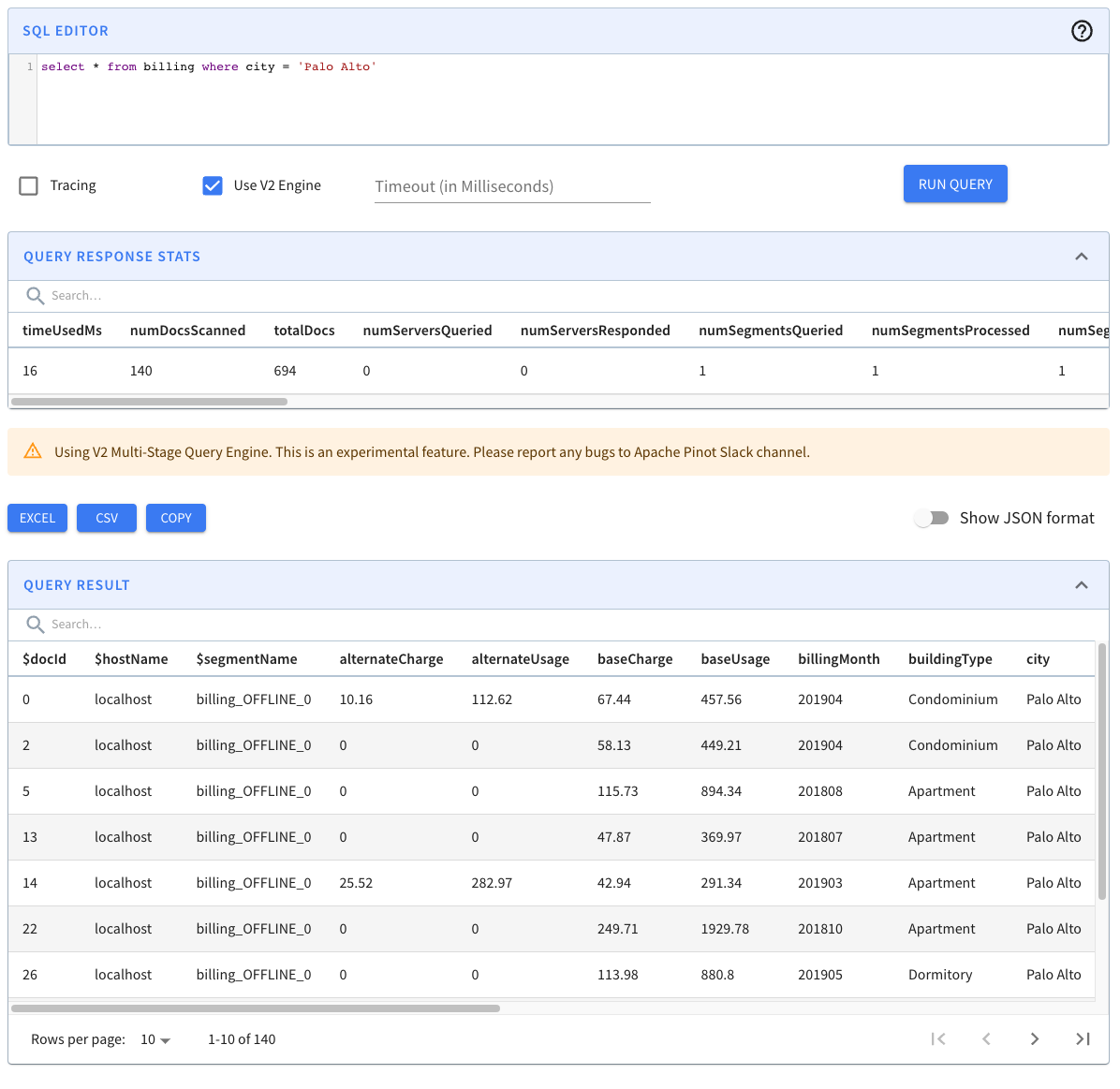Select baseCharge cell 67.44

tap(614, 699)
